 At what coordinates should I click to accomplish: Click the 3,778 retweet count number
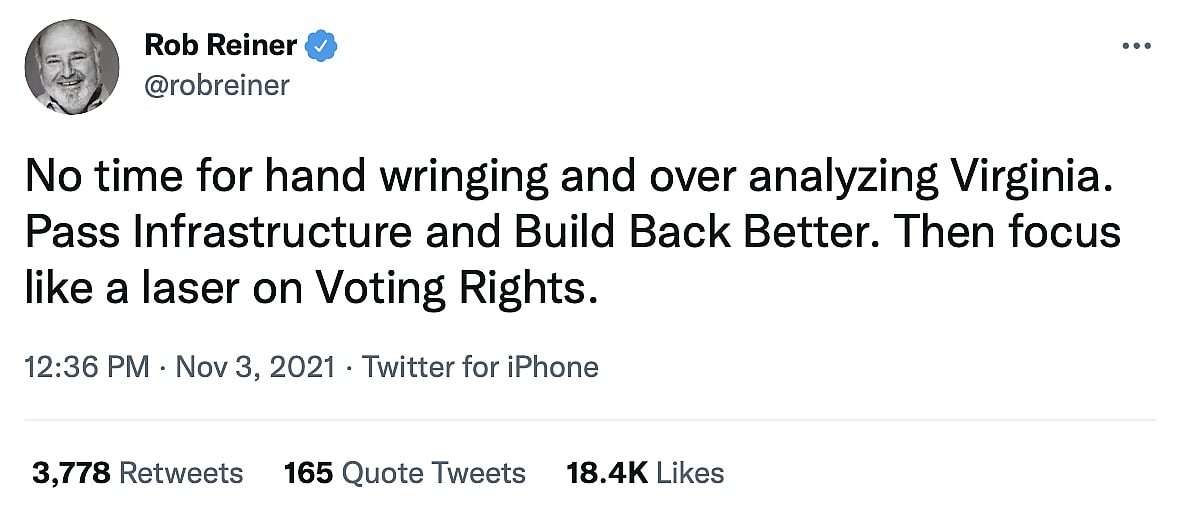(72, 473)
